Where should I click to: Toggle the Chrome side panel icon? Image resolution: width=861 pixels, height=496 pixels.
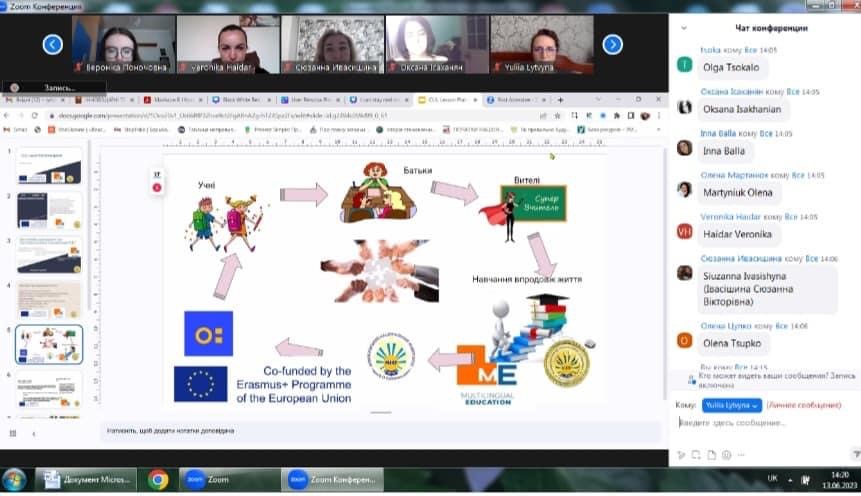point(631,116)
